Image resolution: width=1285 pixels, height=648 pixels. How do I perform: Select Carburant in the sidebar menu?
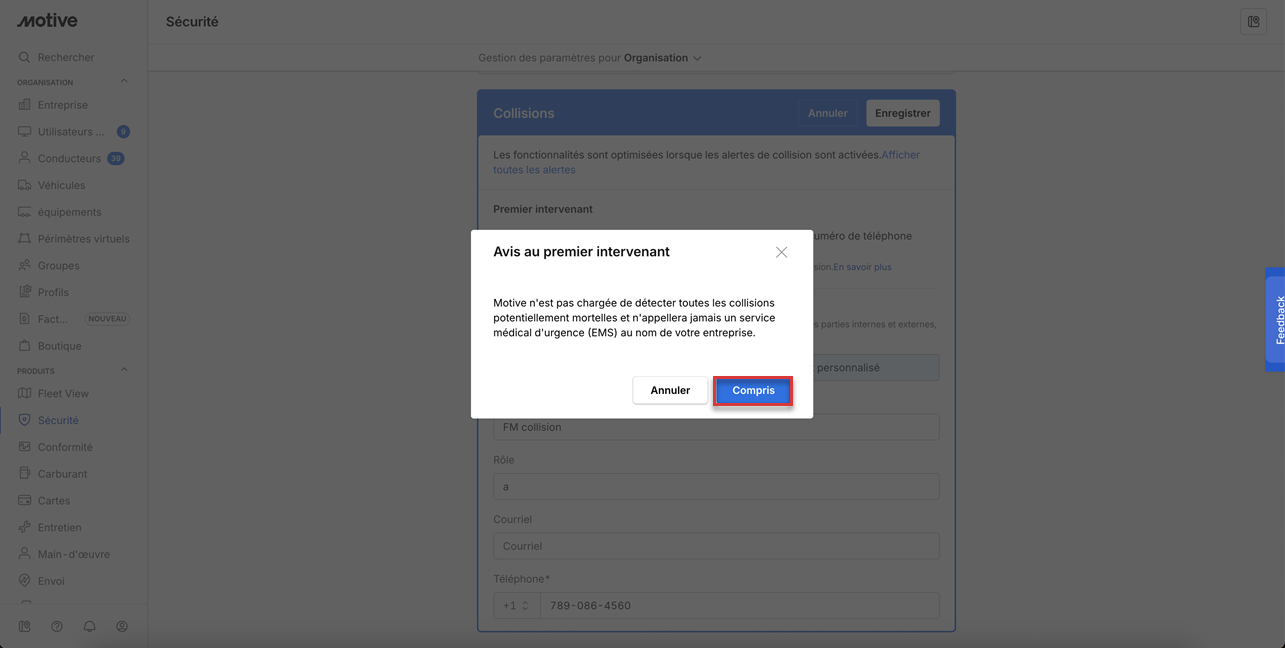click(x=62, y=474)
